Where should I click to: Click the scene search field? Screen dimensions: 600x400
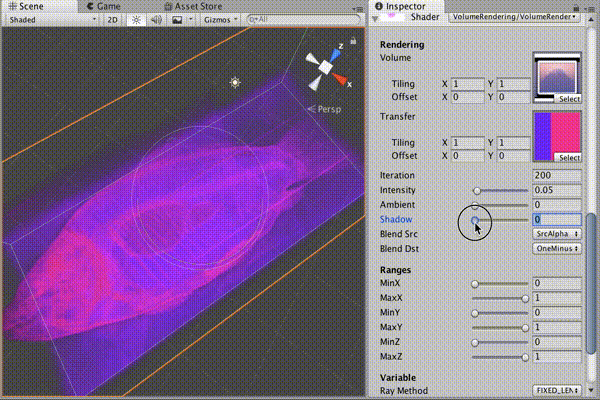click(303, 19)
